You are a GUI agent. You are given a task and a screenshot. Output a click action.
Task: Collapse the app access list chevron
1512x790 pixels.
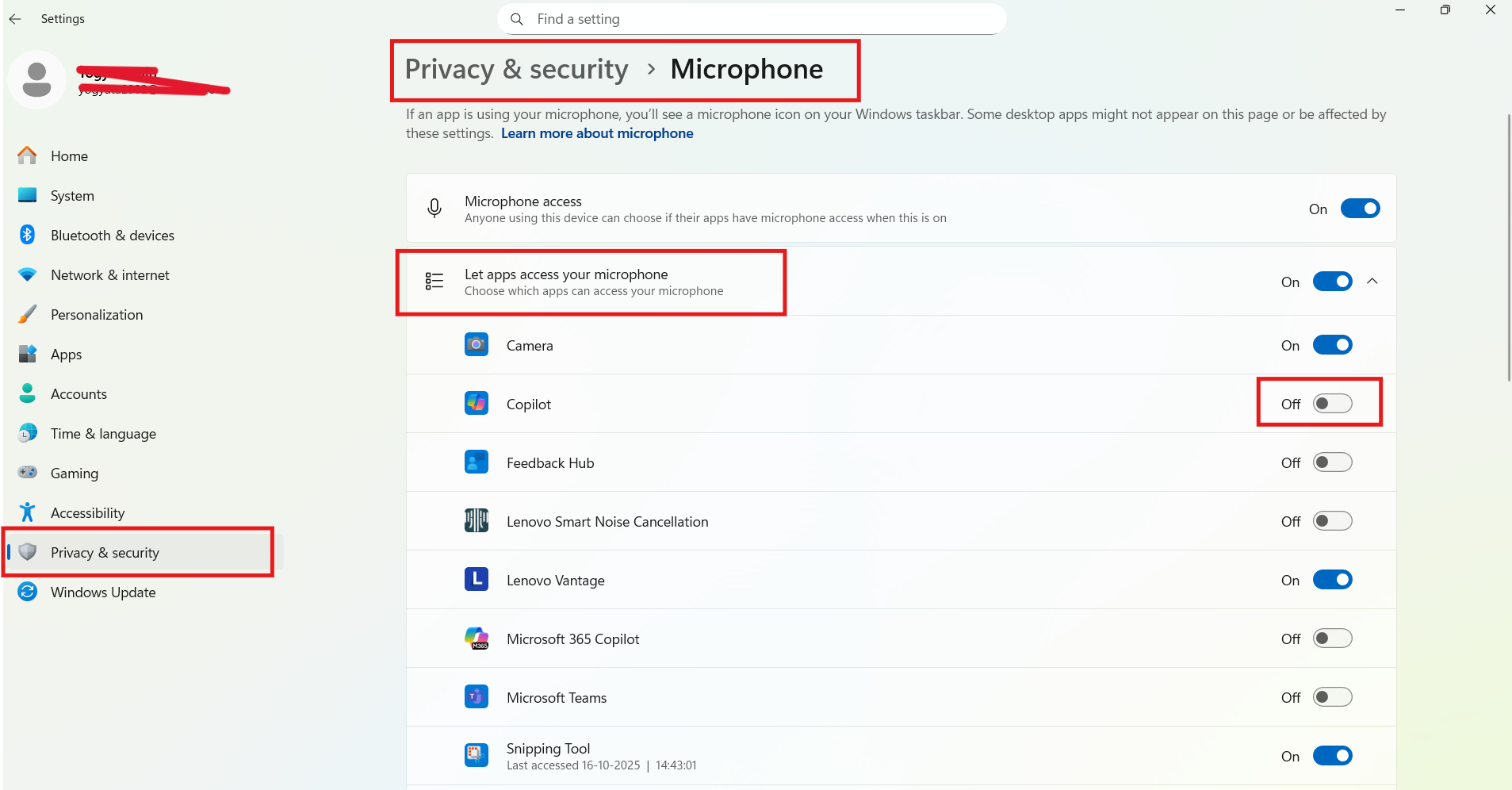click(x=1372, y=281)
